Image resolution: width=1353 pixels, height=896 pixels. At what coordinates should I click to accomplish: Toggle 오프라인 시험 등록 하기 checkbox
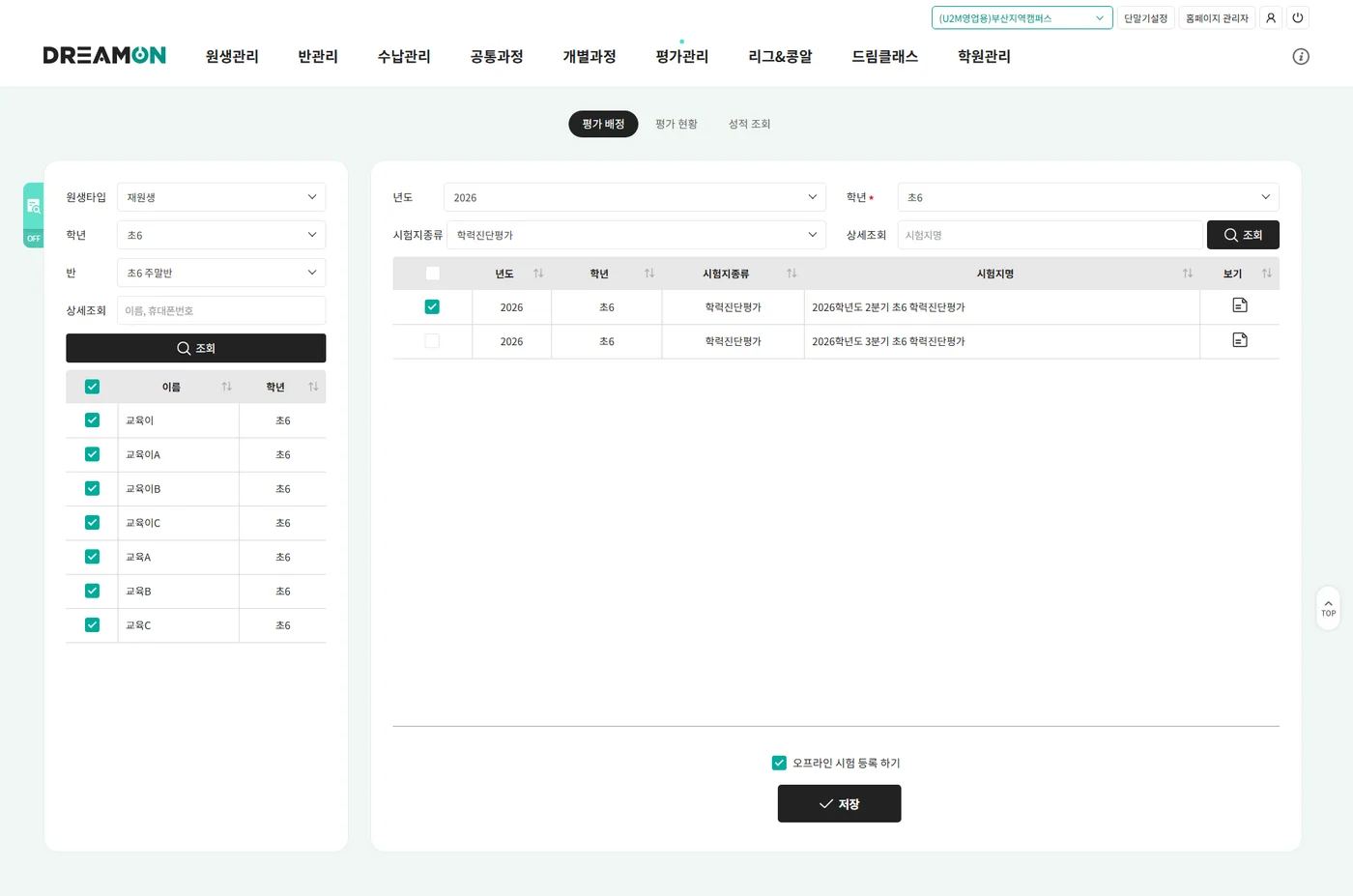coord(779,763)
